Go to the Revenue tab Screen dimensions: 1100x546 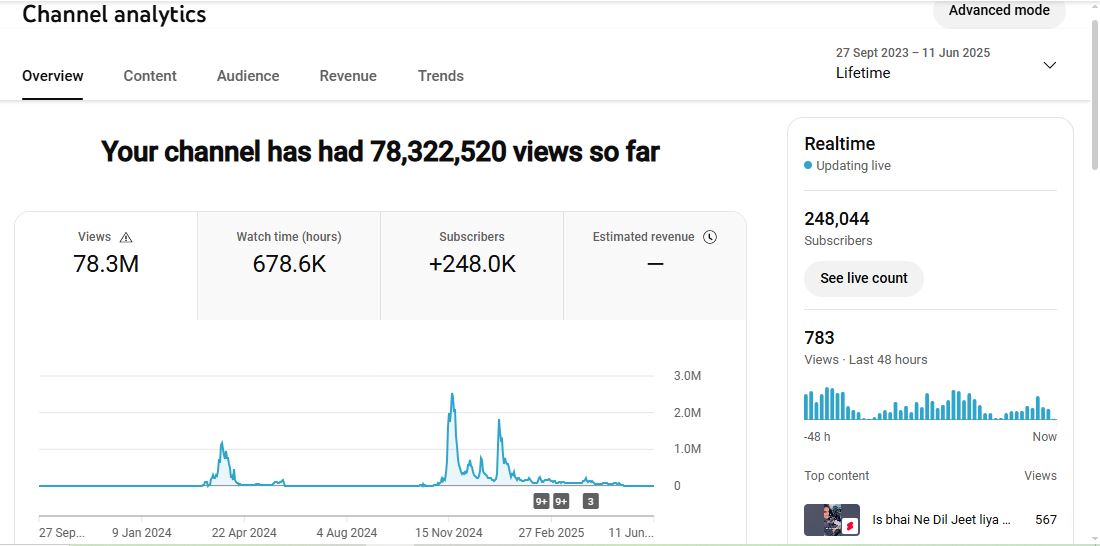coord(348,76)
